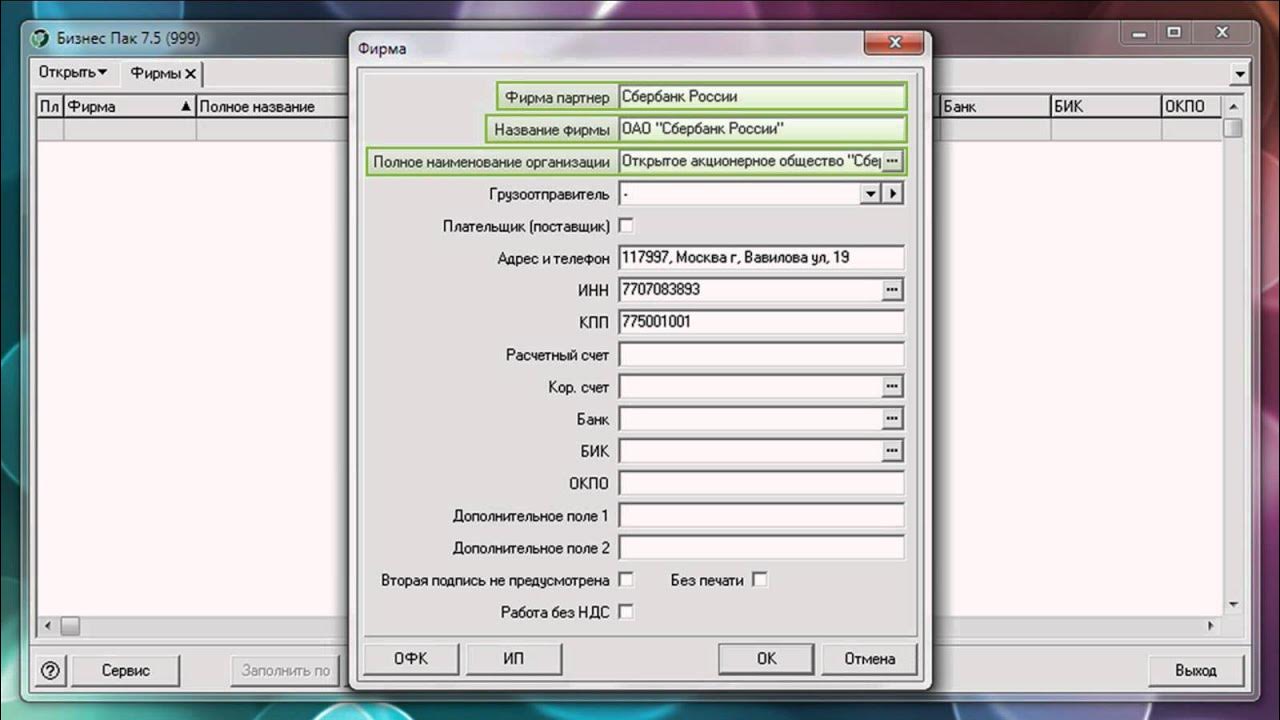Click the horizontal scrollbar right arrow
The image size is (1280, 720).
click(1212, 626)
